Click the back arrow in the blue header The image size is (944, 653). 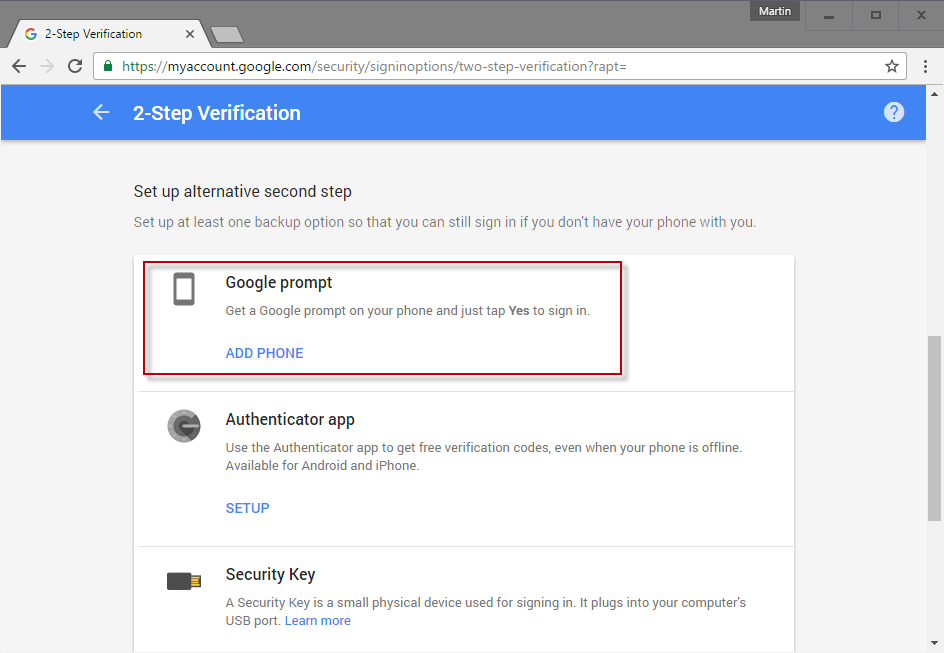[101, 112]
